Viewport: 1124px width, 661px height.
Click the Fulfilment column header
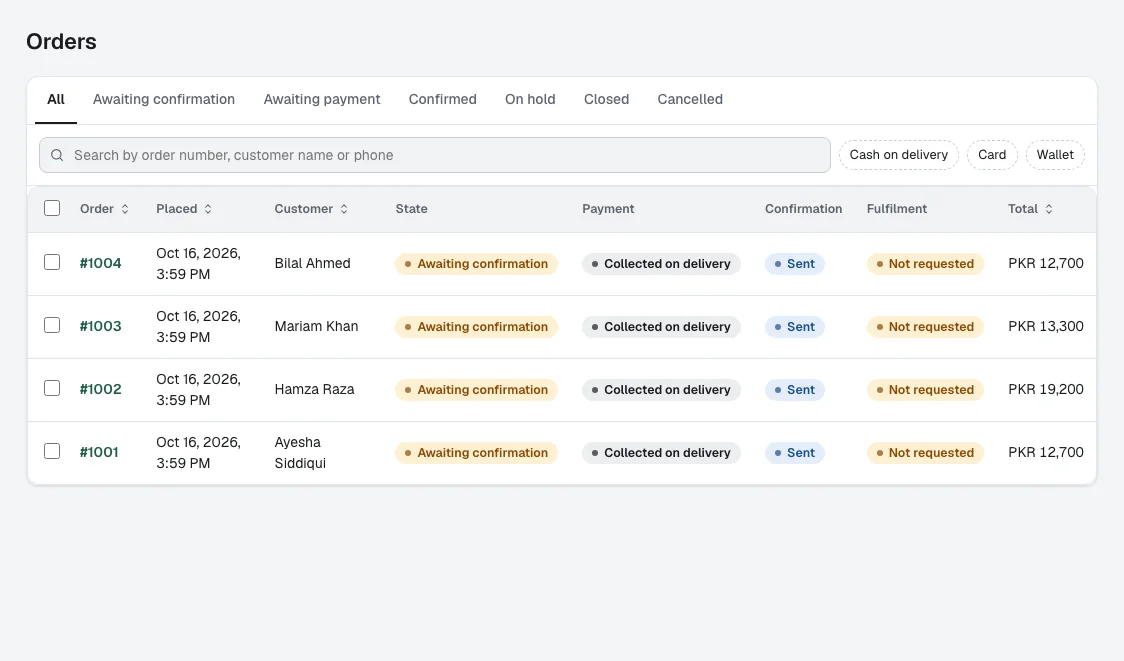(897, 209)
